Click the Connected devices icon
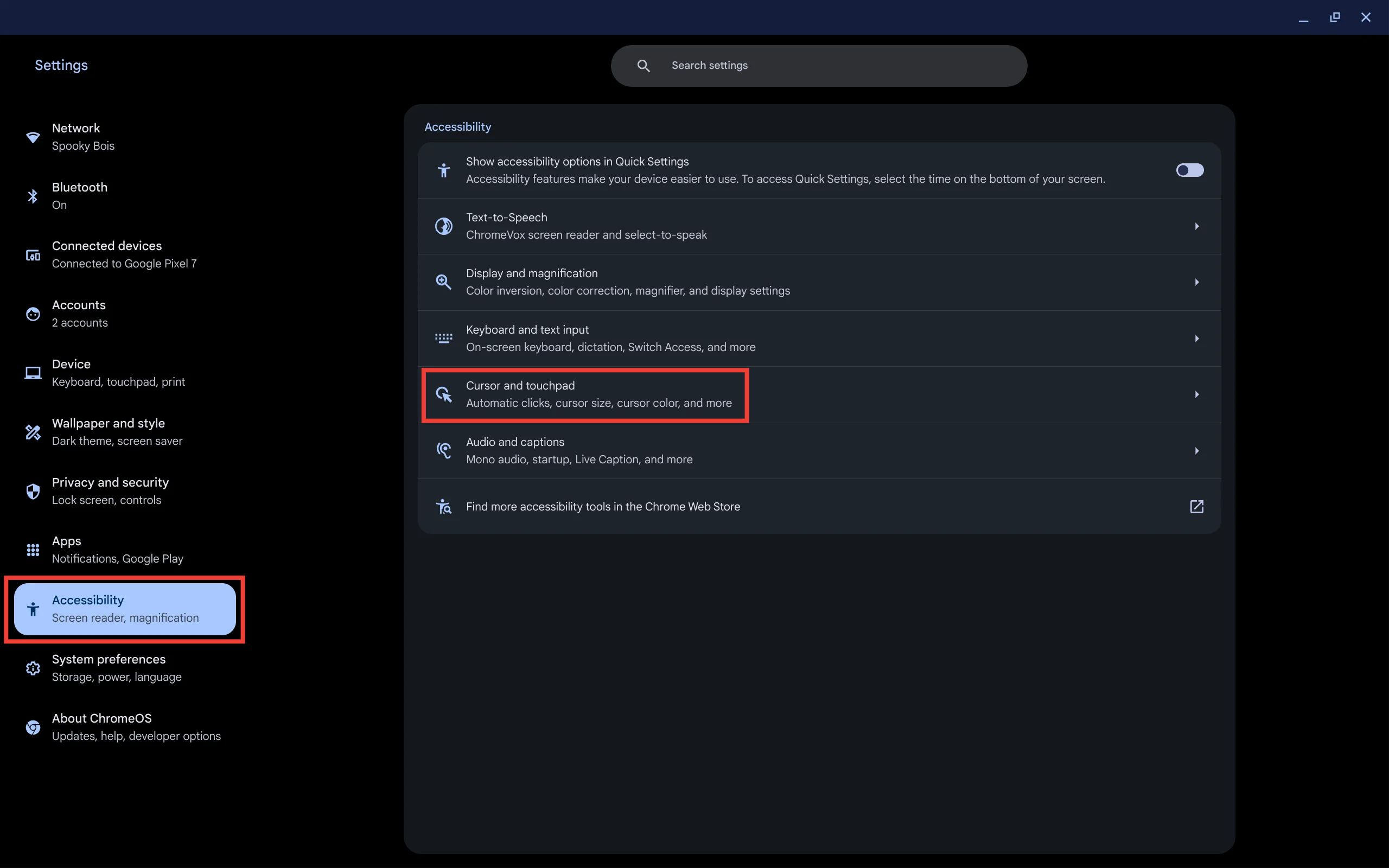 (x=33, y=255)
